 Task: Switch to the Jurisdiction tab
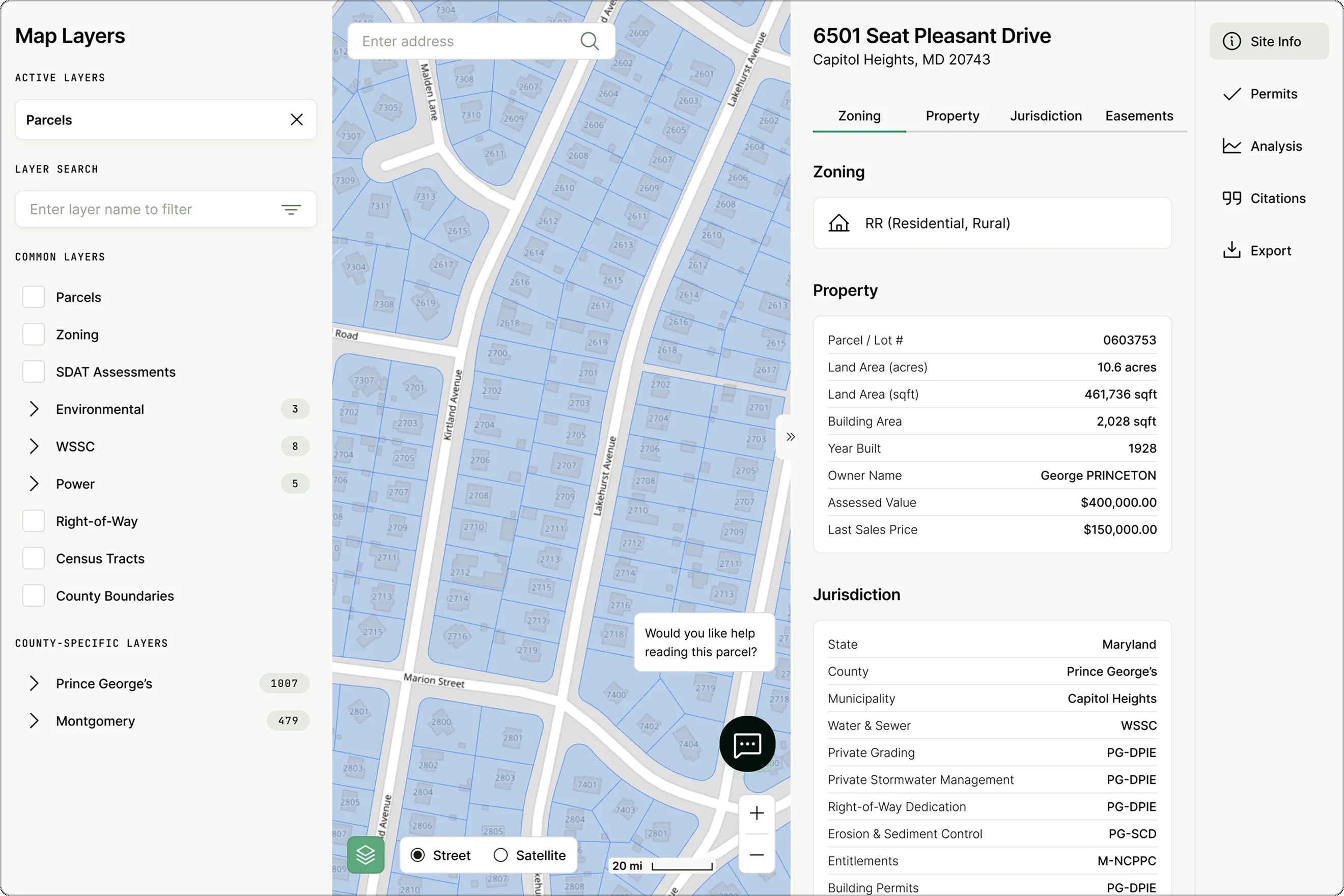[1046, 116]
